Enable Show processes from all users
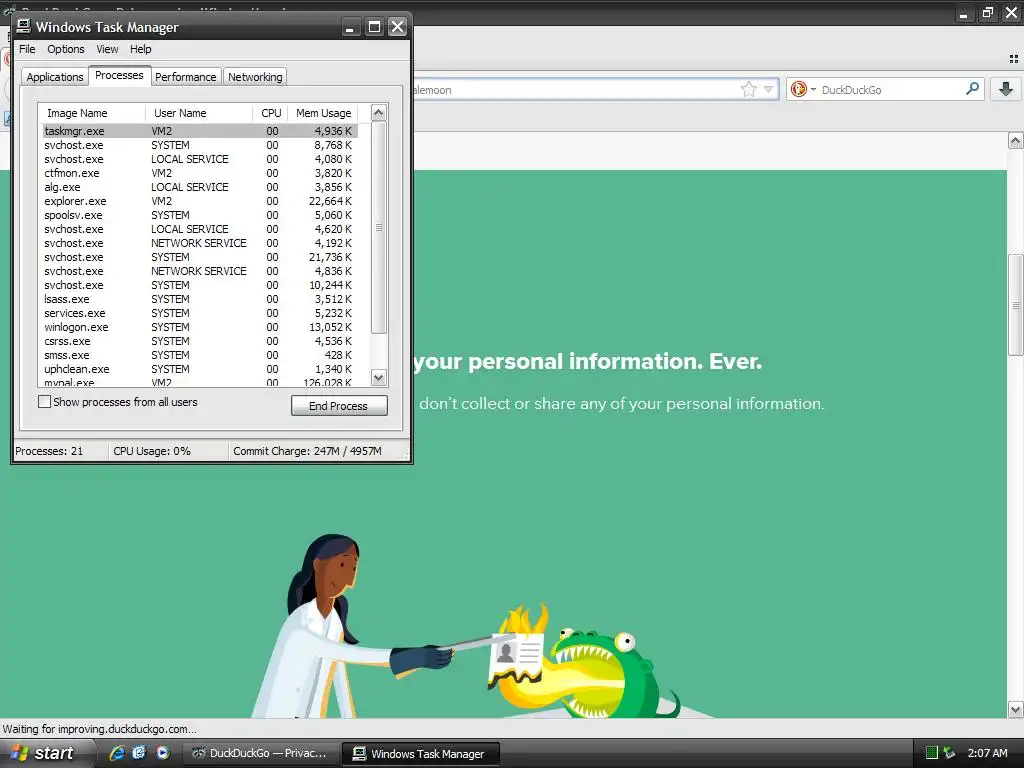This screenshot has width=1024, height=768. click(44, 402)
